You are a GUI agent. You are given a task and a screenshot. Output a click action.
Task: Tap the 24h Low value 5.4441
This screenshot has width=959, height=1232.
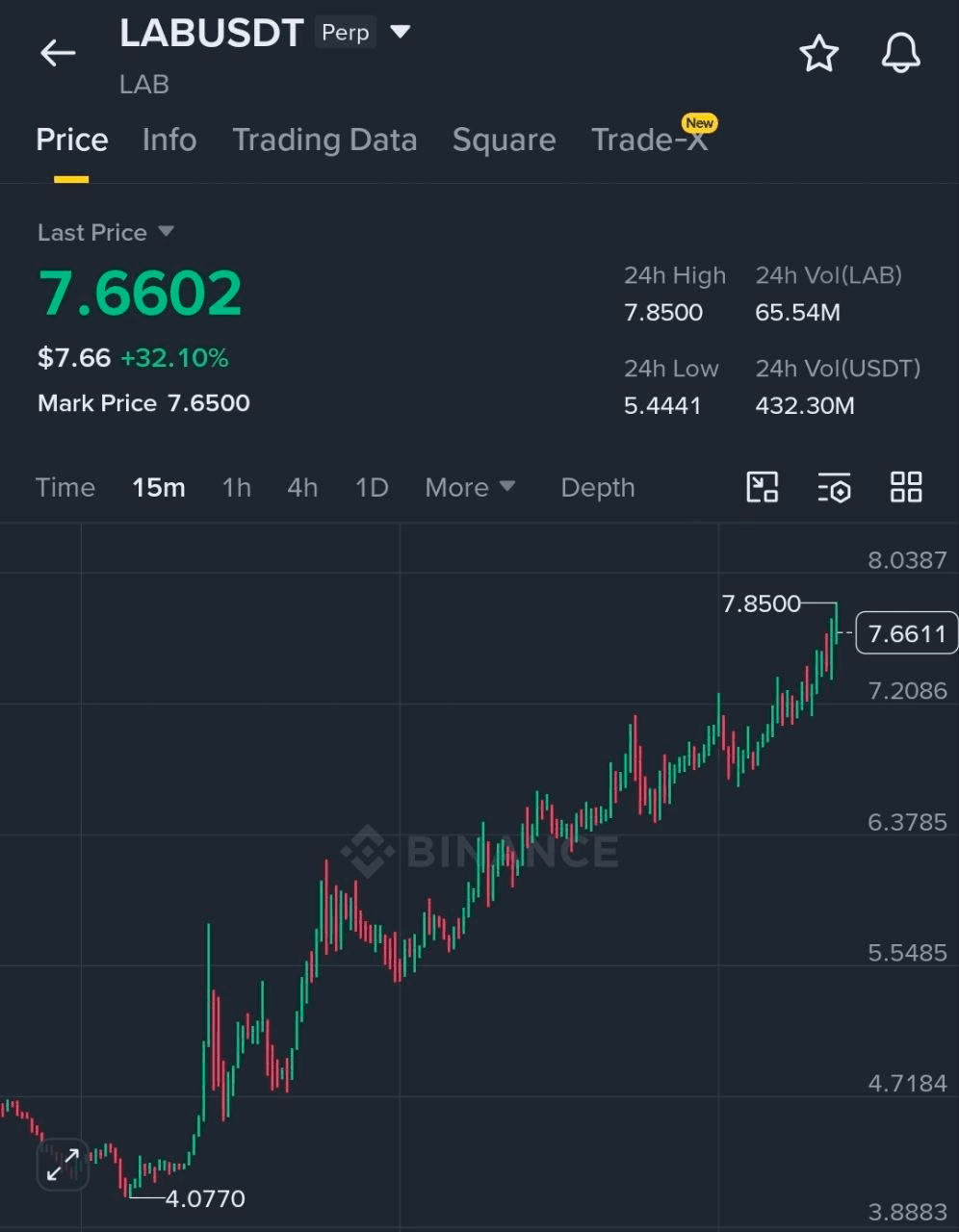pos(662,406)
